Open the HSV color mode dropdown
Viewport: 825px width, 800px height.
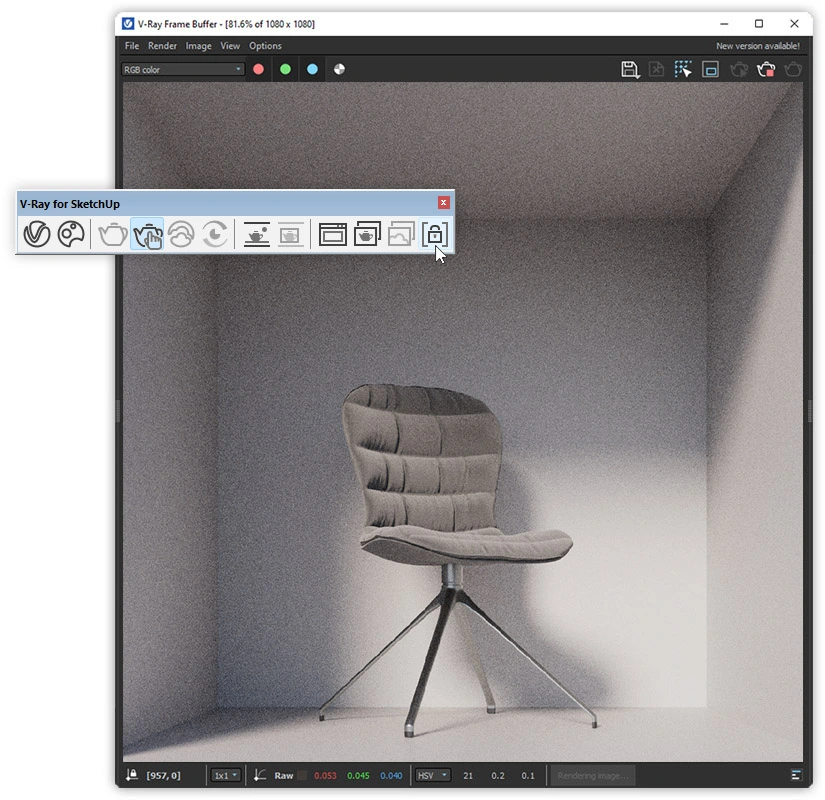coord(431,775)
